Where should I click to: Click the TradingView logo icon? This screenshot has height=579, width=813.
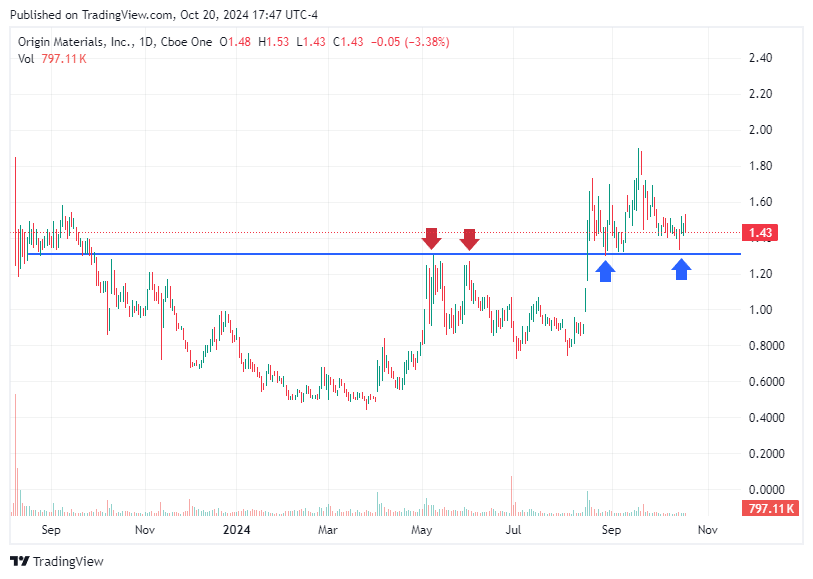(19, 561)
